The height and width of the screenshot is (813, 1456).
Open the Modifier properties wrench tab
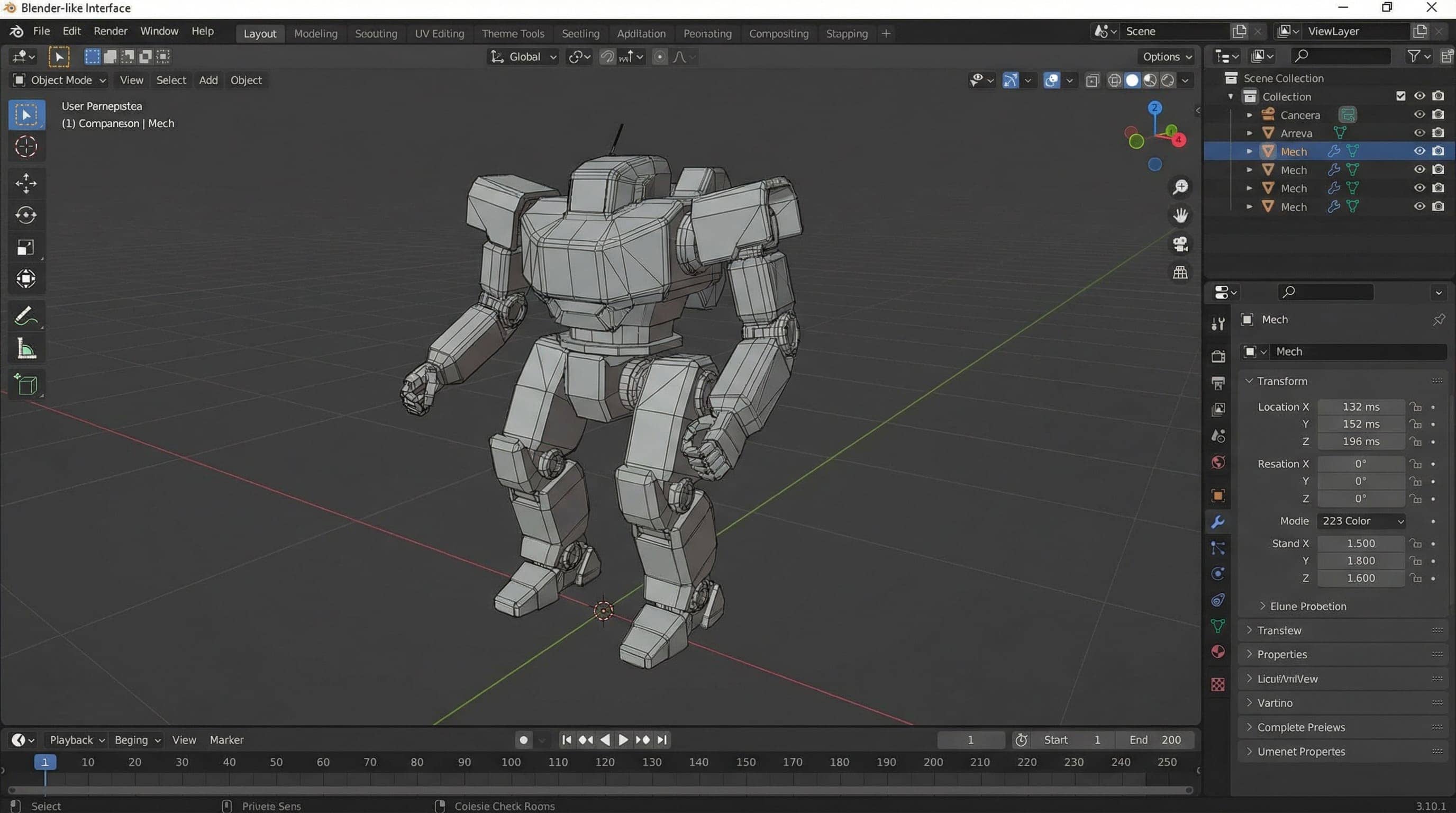coord(1218,522)
